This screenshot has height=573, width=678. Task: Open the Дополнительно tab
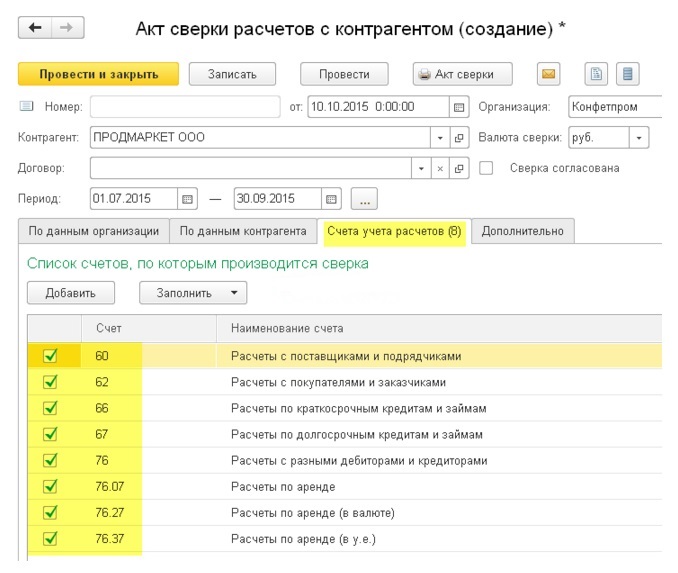(x=522, y=231)
